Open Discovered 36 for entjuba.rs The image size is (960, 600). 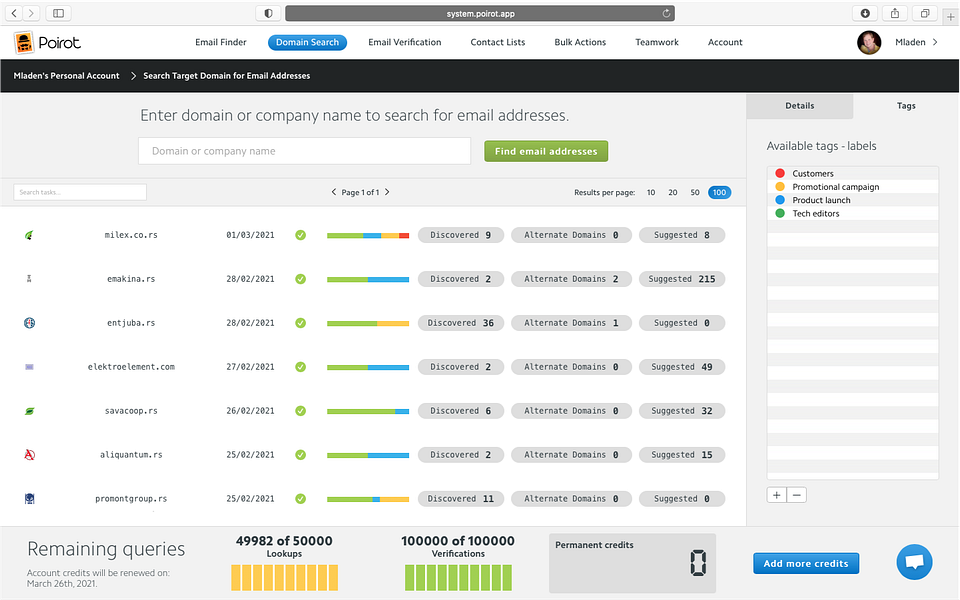point(460,323)
